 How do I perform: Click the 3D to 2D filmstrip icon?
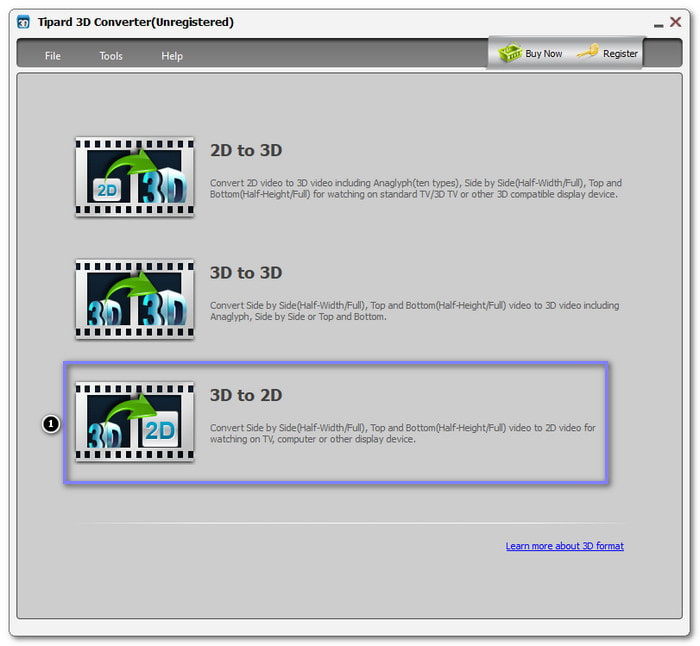point(134,421)
